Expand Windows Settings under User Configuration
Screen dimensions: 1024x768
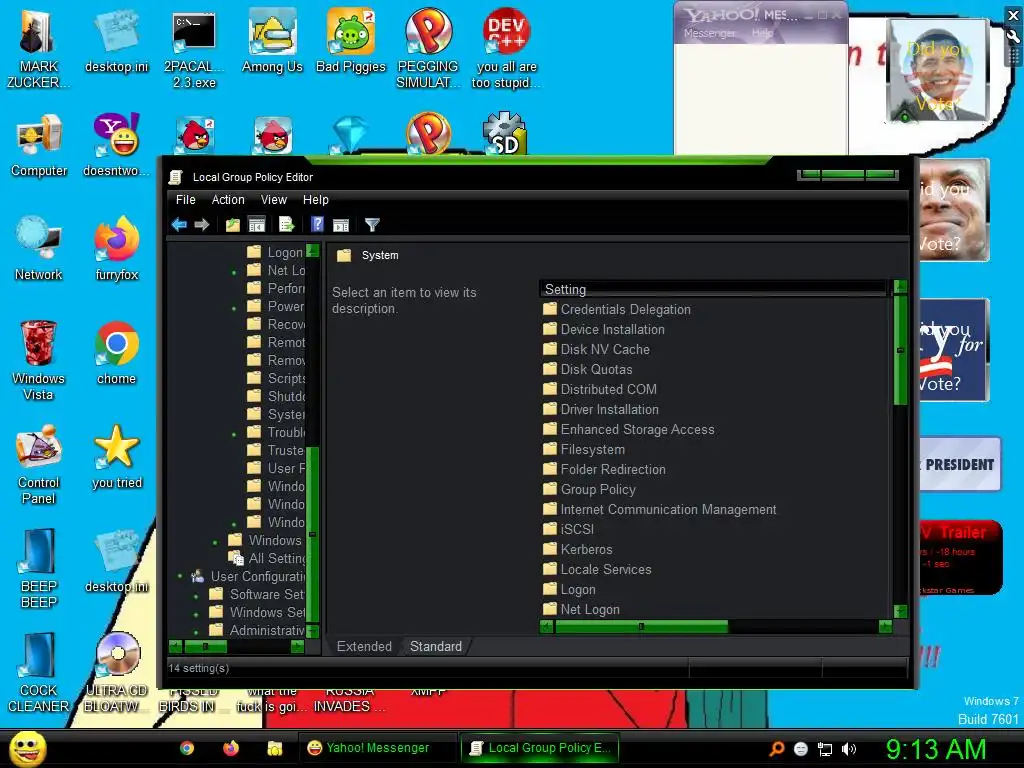point(196,614)
